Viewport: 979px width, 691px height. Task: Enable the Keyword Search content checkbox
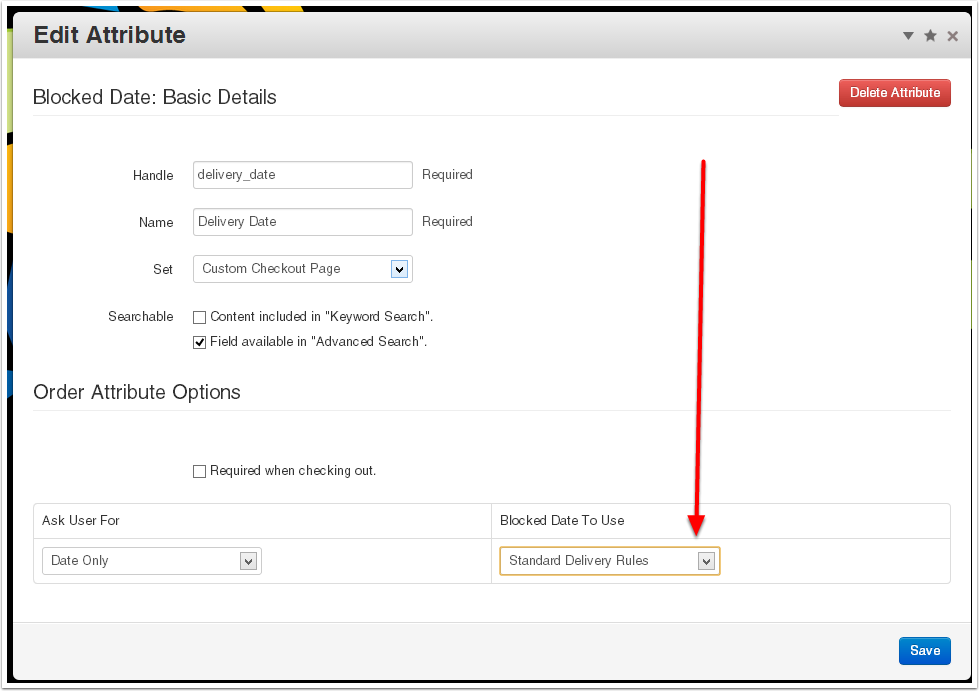coord(200,317)
